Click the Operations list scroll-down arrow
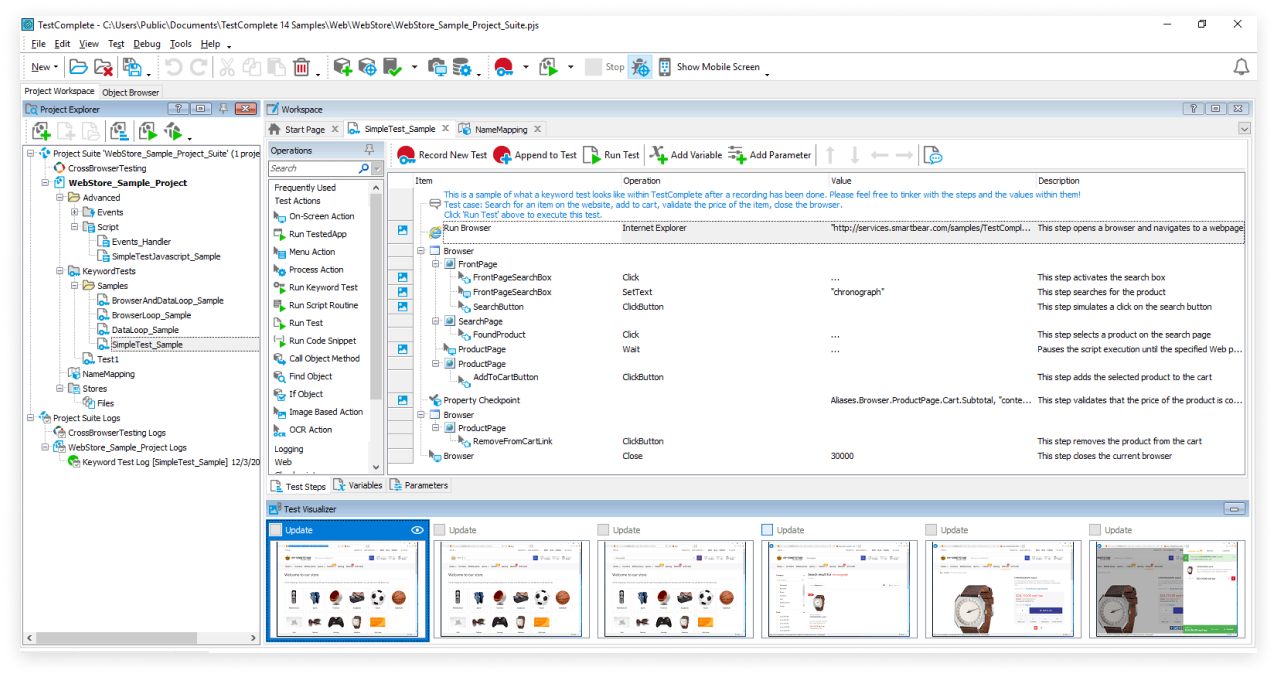 377,467
